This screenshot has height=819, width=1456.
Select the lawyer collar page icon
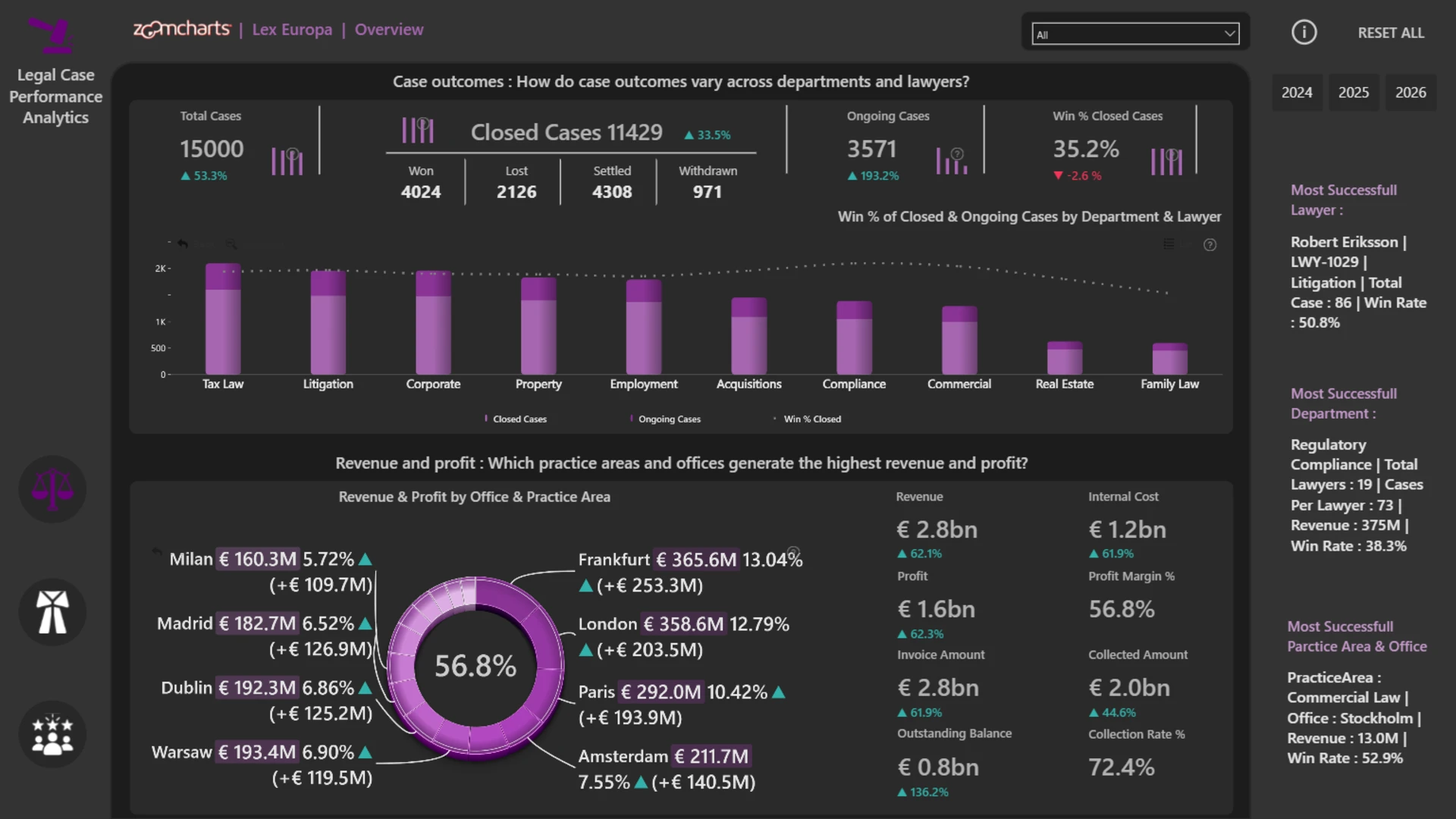(x=52, y=612)
